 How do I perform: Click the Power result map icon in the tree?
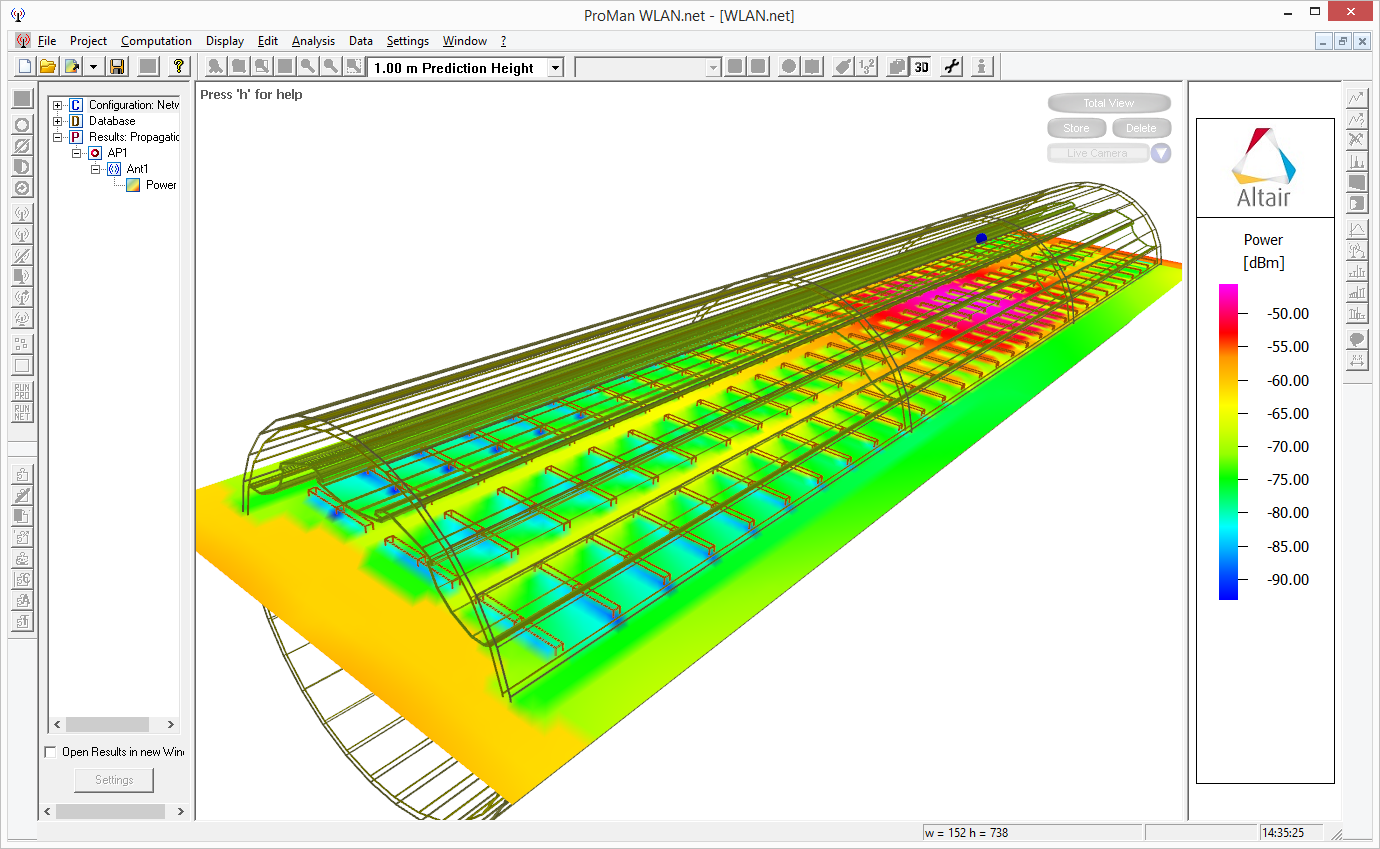(133, 185)
